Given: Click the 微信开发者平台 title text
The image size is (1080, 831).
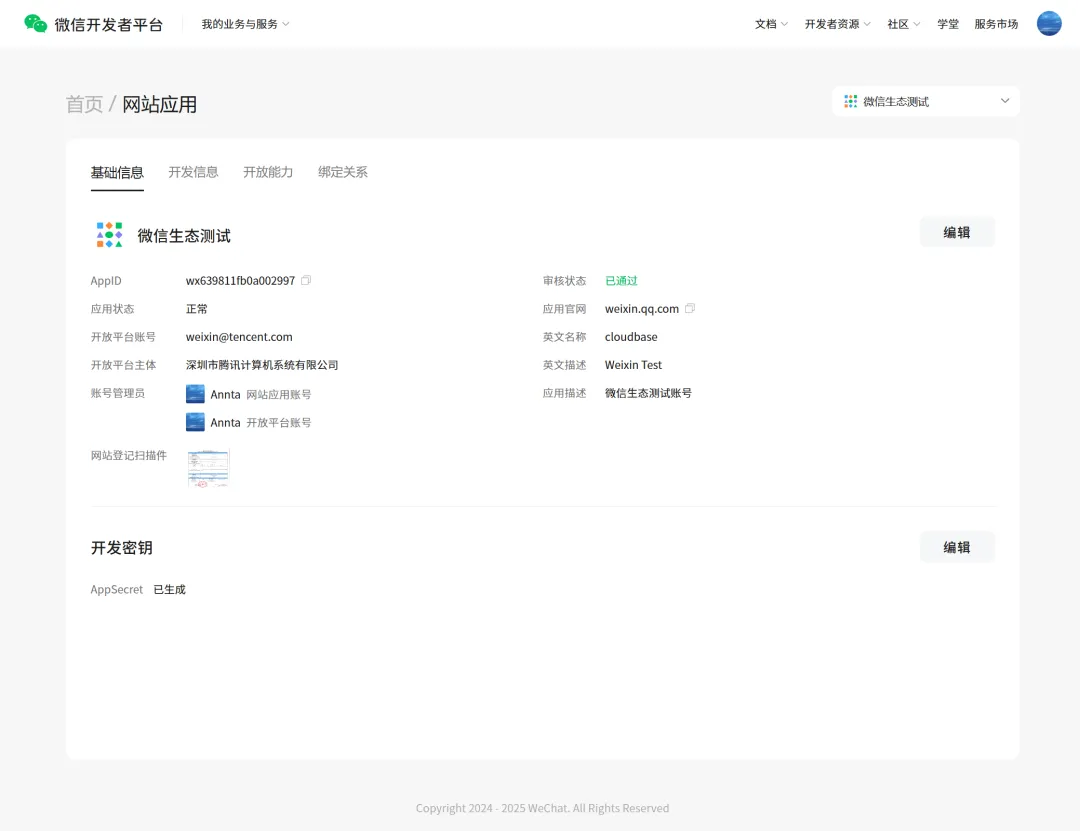Looking at the screenshot, I should pyautogui.click(x=109, y=25).
